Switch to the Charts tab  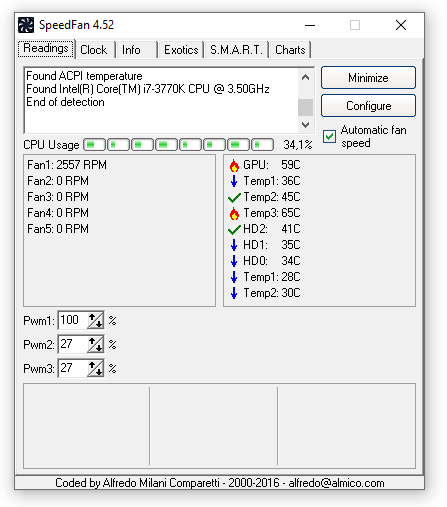pos(290,50)
